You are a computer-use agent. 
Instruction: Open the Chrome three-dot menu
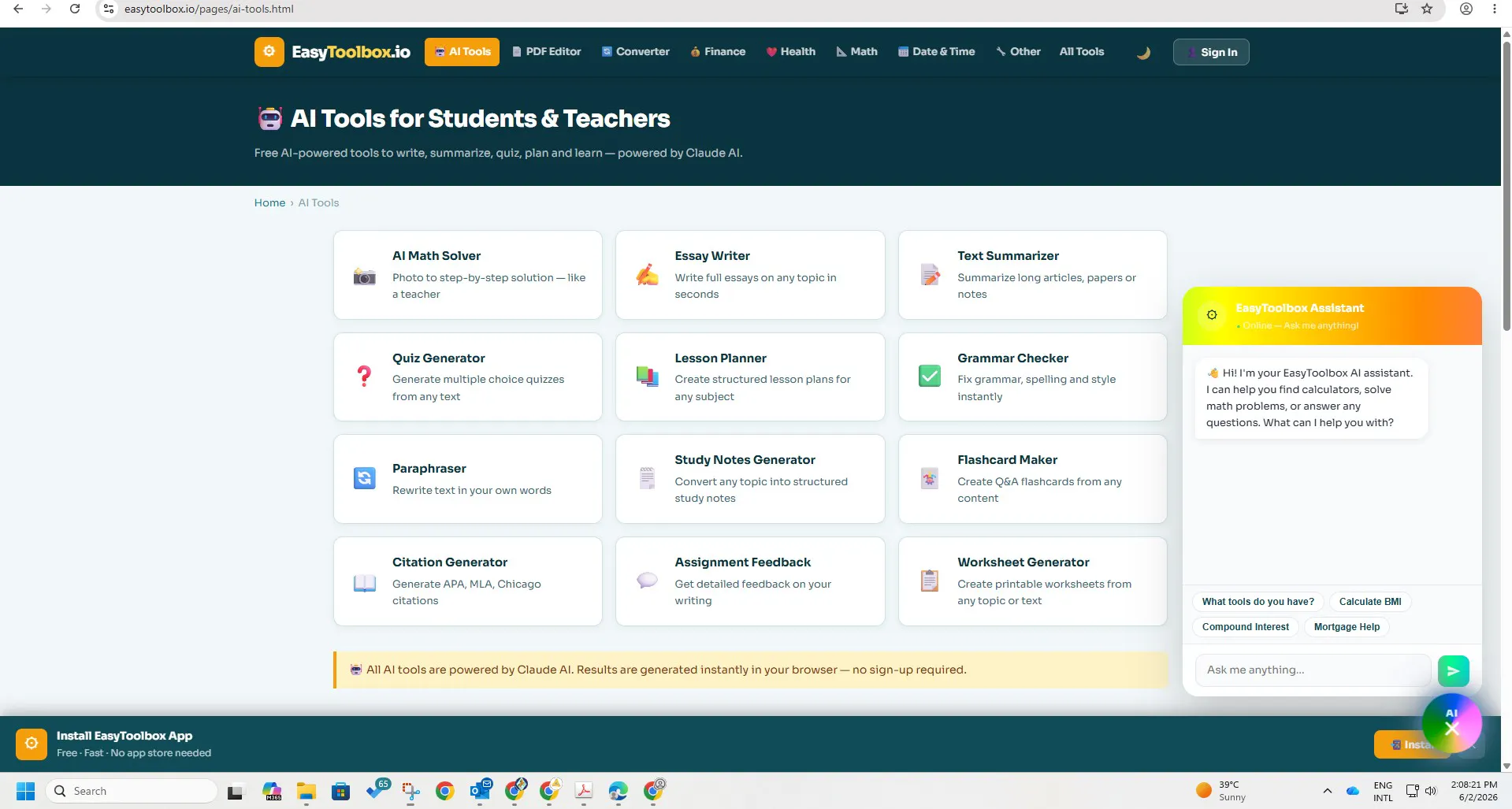[x=1495, y=9]
